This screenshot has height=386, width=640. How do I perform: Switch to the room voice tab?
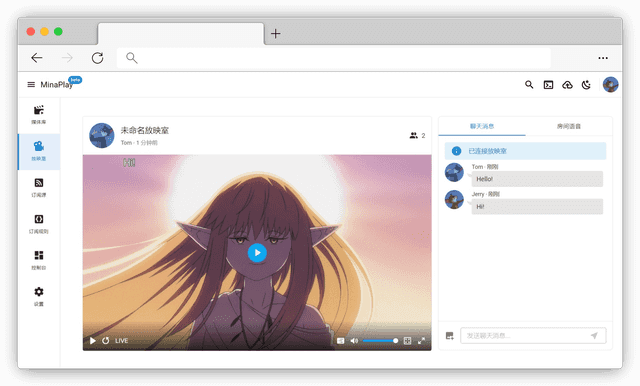coord(569,126)
